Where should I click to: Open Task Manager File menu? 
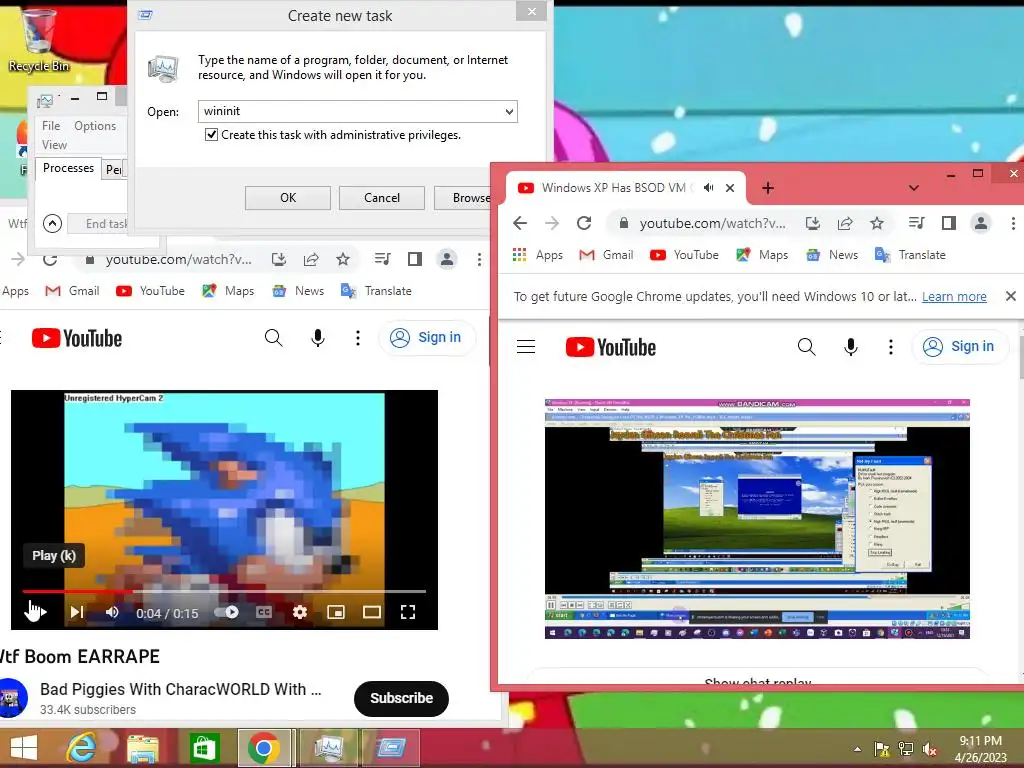51,125
